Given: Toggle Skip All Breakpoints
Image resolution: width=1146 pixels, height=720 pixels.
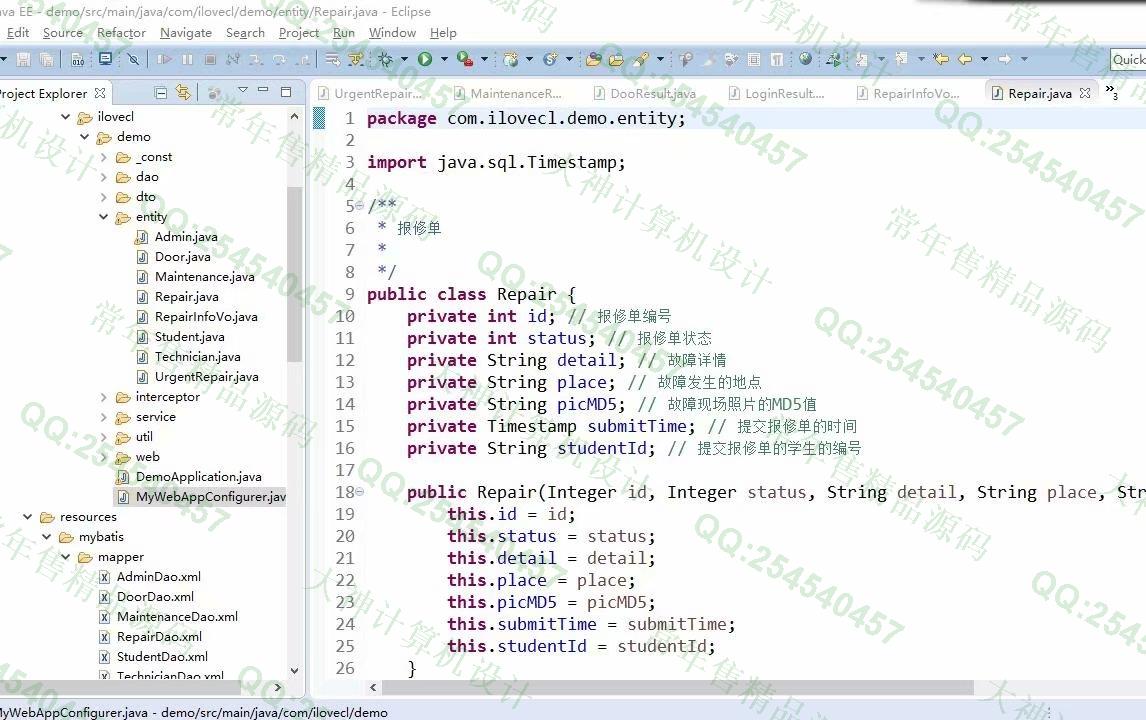Looking at the screenshot, I should [133, 59].
